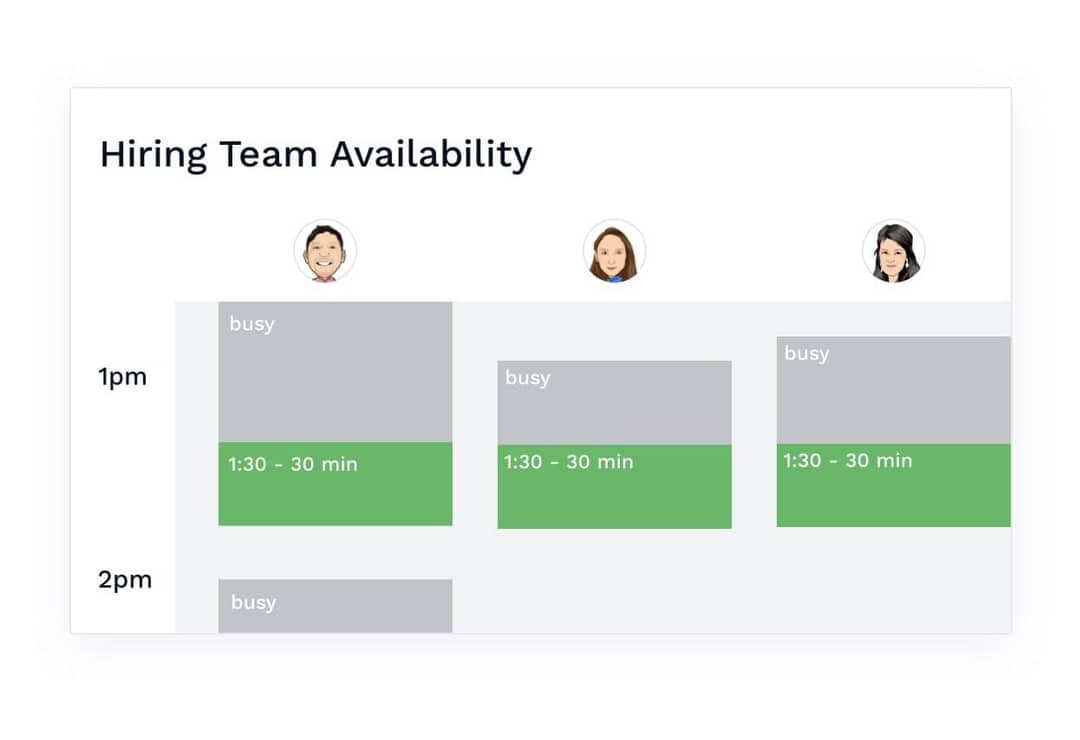Expand the middle 1:30 - 30 min slot
Viewport: 1080px width, 740px height.
point(615,485)
